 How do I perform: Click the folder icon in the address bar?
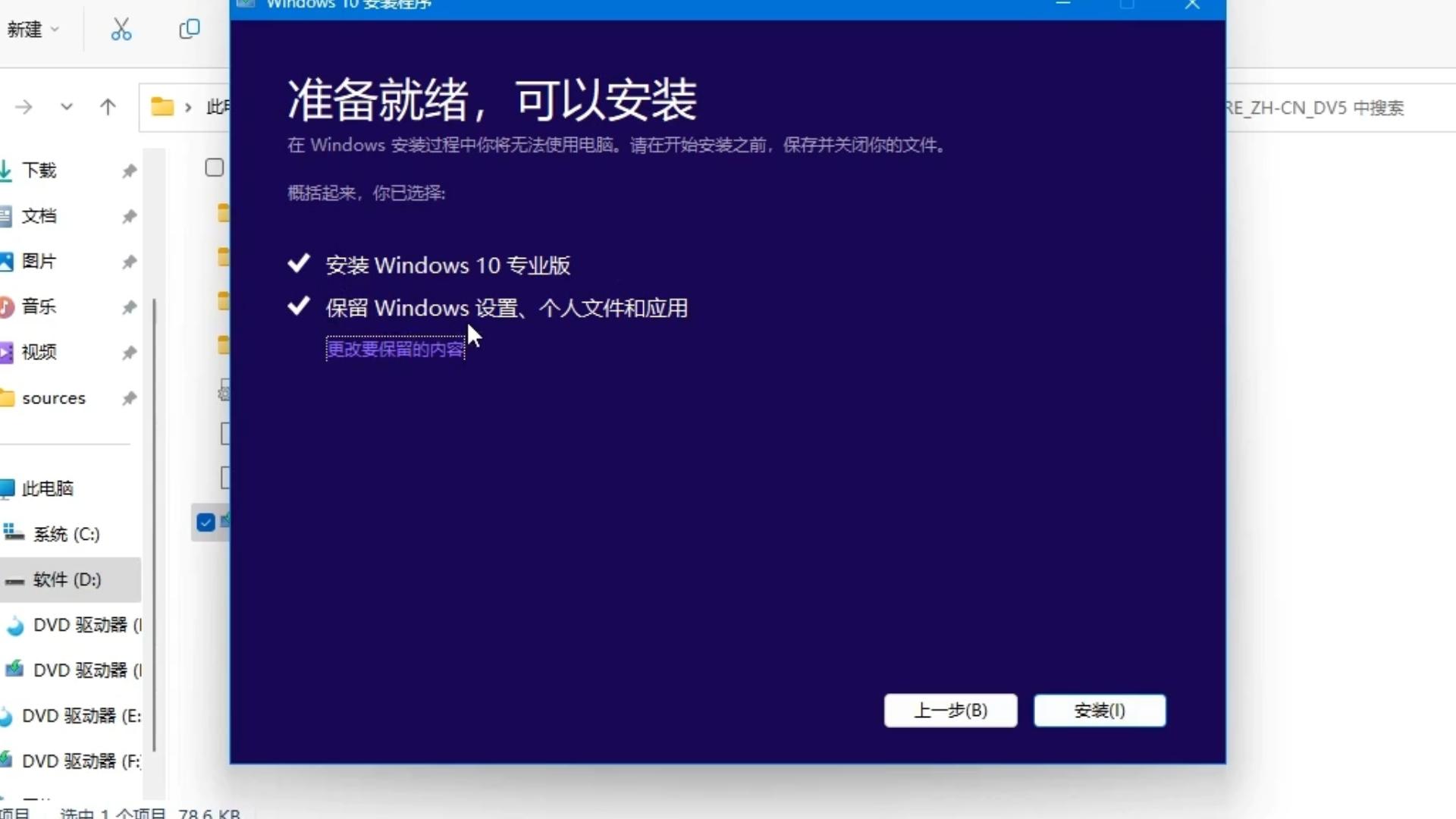(162, 107)
